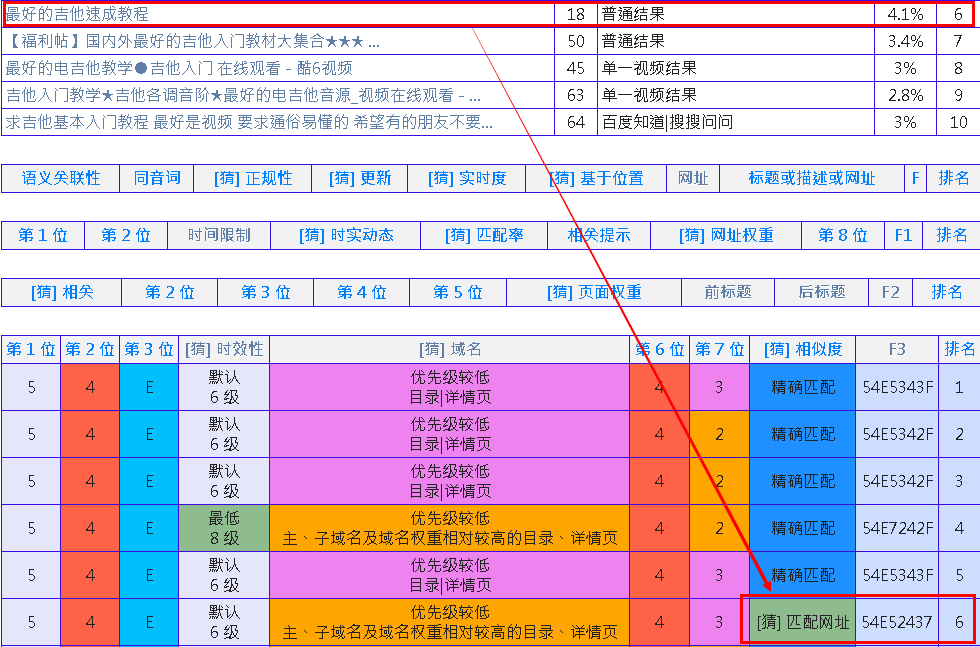Viewport: 980px width, 647px height.
Task: Select the rank 10 cell
Action: tap(958, 122)
